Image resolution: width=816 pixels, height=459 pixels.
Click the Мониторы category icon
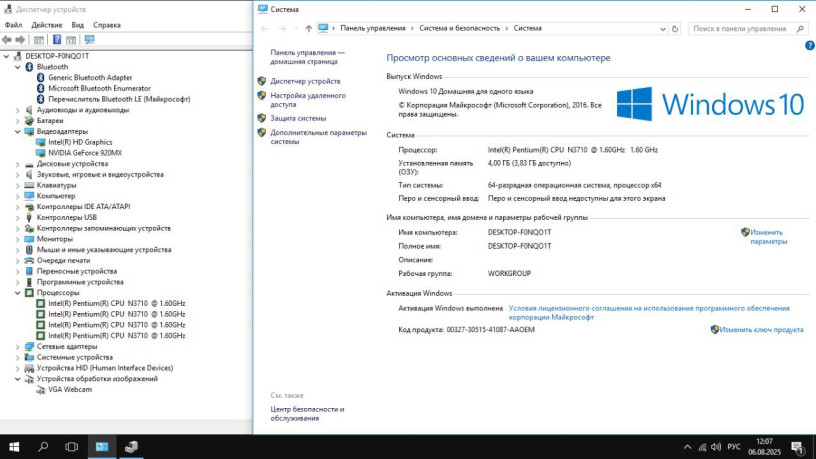coord(29,239)
